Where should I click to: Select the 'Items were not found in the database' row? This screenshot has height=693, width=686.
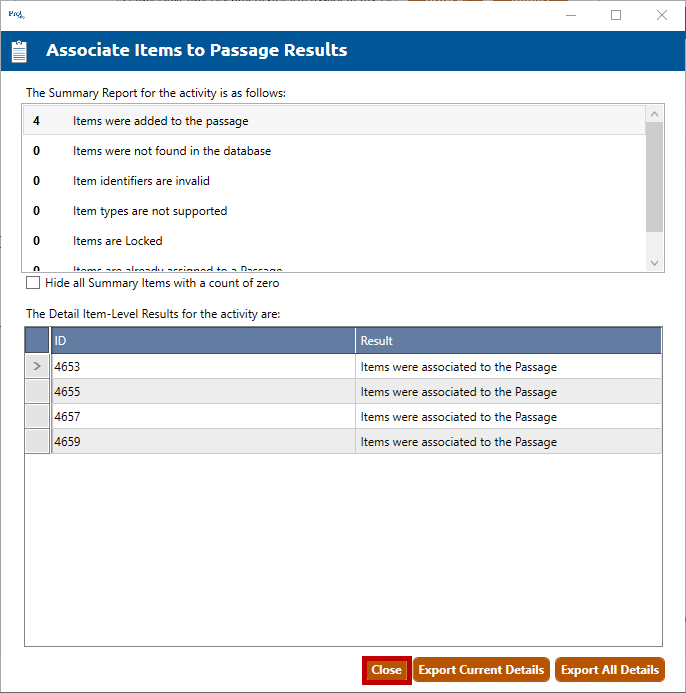click(x=334, y=151)
